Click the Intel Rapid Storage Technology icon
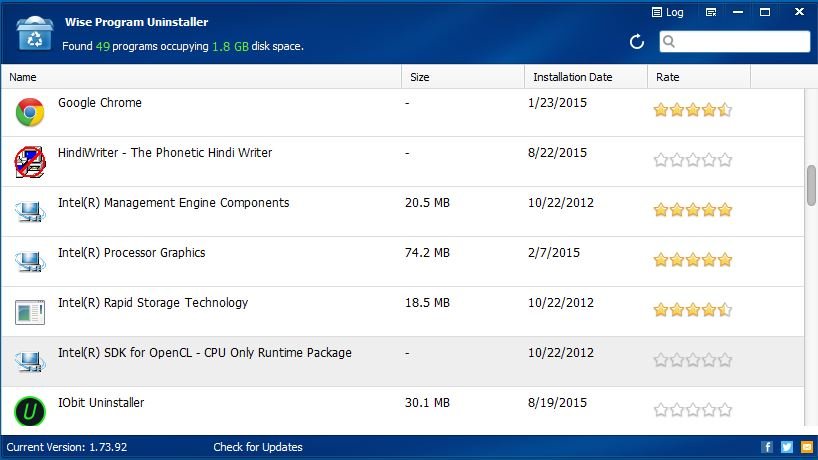Viewport: 818px width, 460px height. [x=30, y=311]
